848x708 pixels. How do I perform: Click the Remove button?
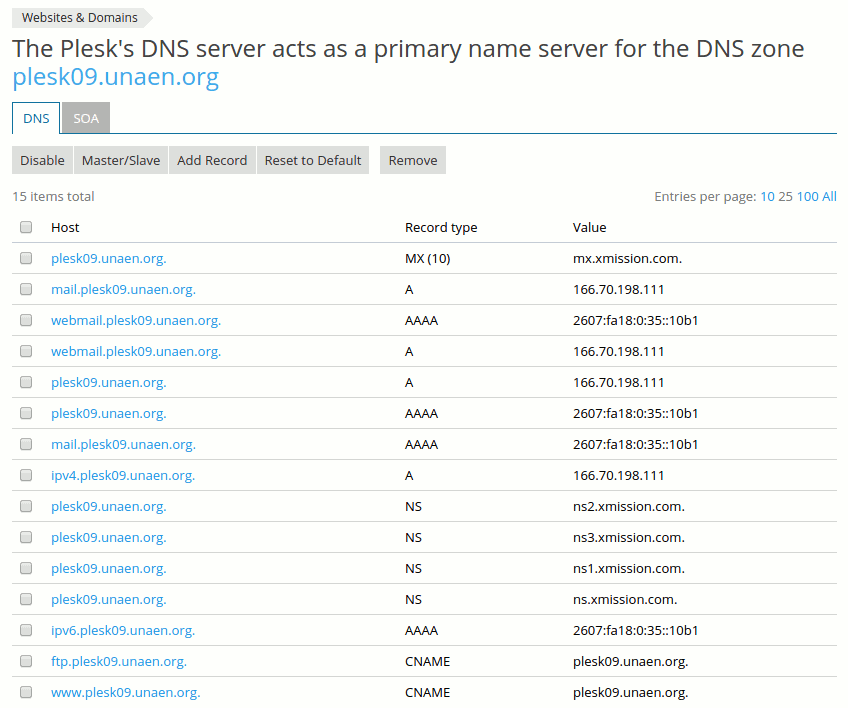[x=413, y=160]
